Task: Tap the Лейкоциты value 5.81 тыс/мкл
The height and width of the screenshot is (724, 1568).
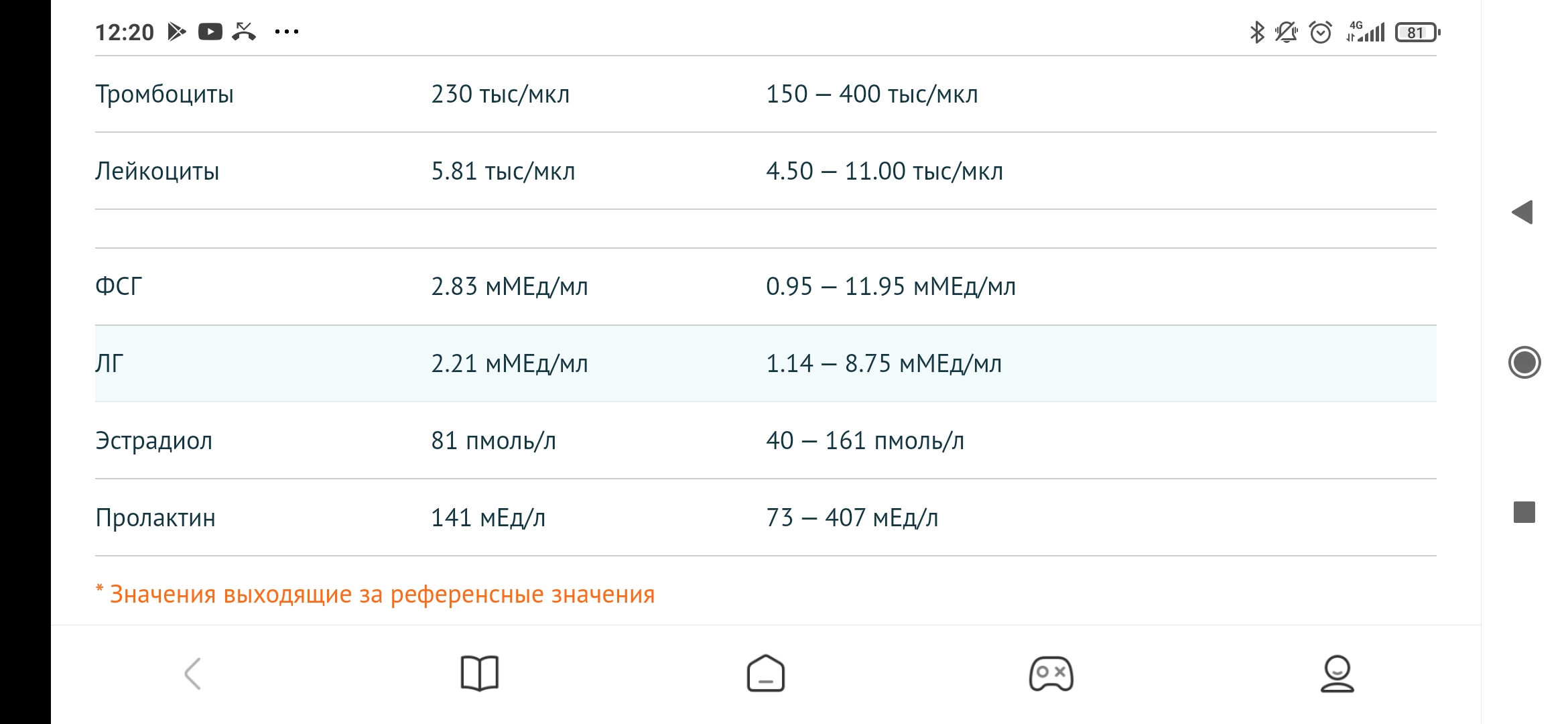Action: [x=503, y=172]
